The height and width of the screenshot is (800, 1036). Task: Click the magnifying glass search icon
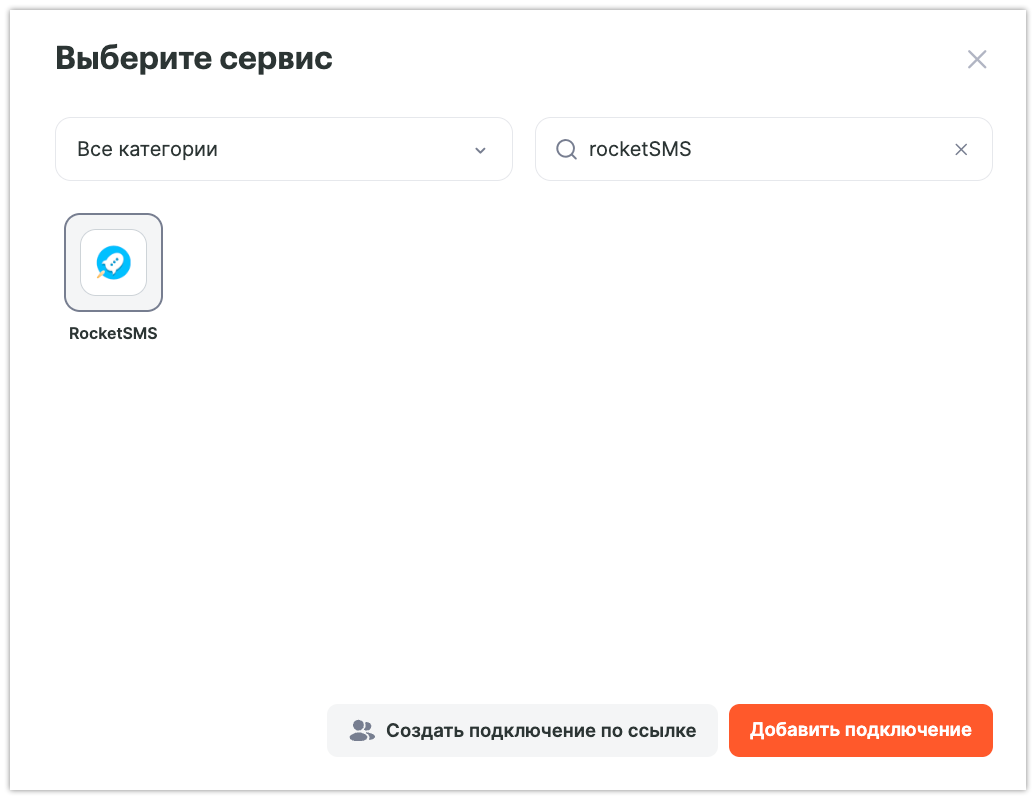coord(566,149)
